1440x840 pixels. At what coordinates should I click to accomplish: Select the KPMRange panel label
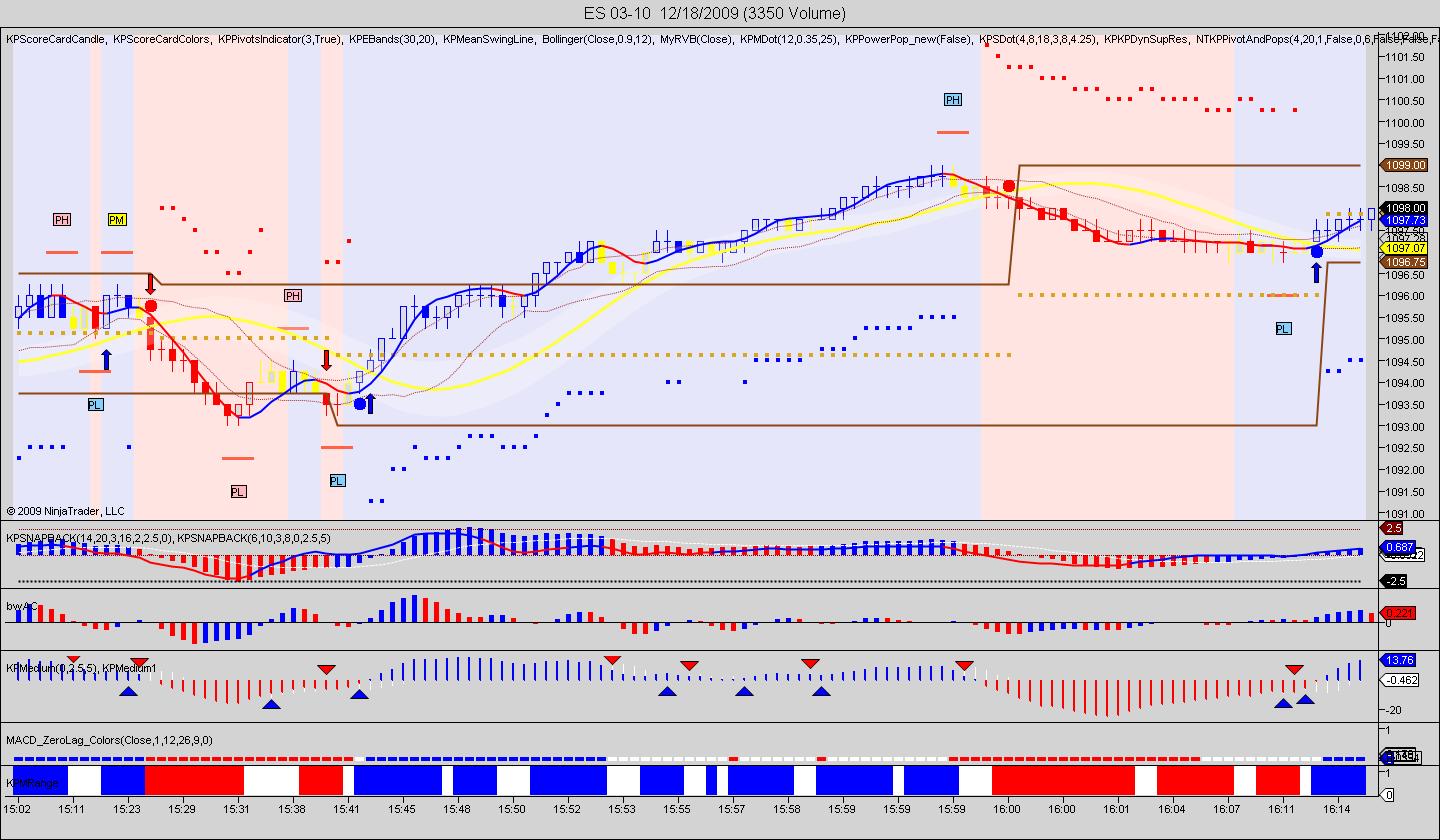click(x=32, y=783)
